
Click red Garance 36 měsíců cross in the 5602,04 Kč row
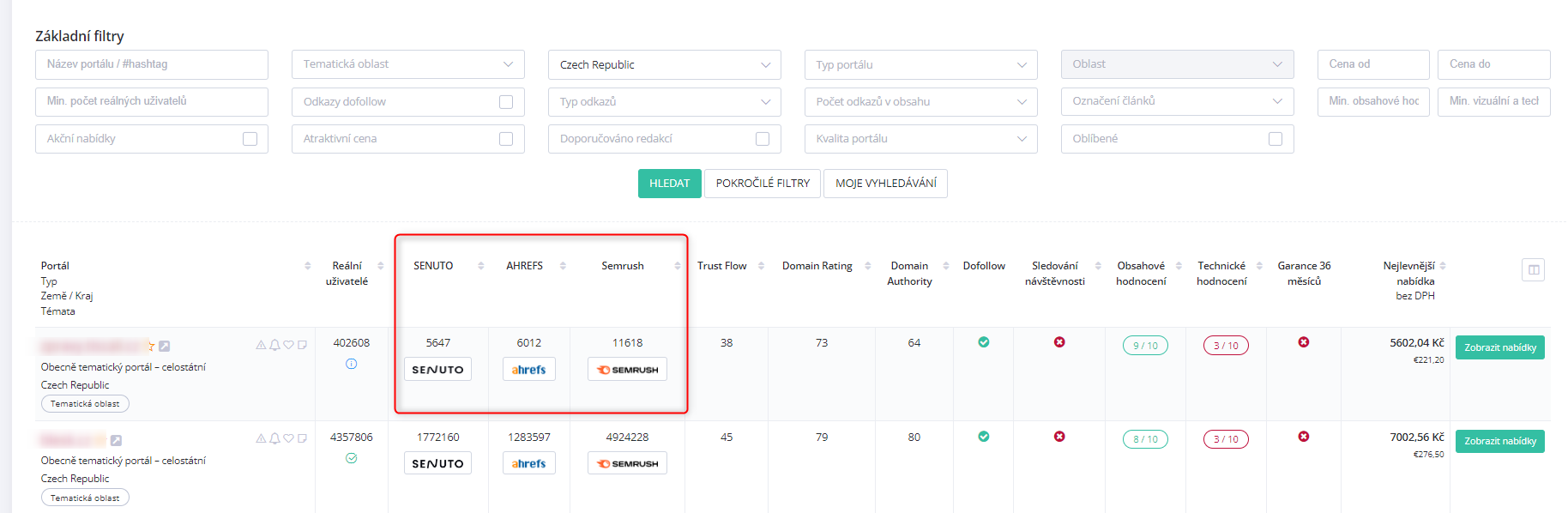point(1304,342)
